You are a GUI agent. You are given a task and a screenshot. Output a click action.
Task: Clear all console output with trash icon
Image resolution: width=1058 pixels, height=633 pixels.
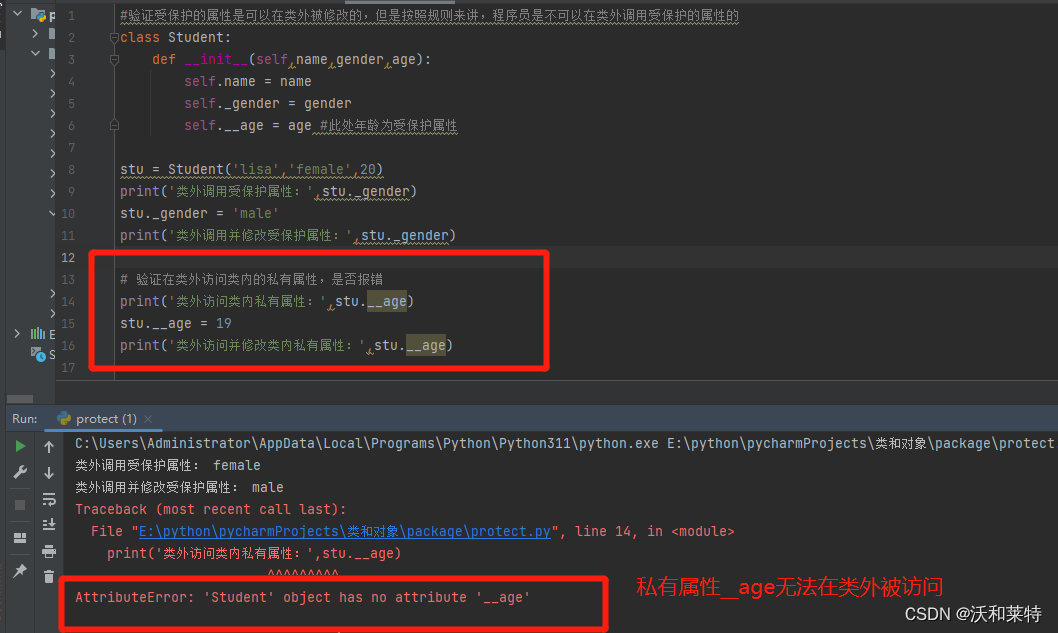pos(49,577)
